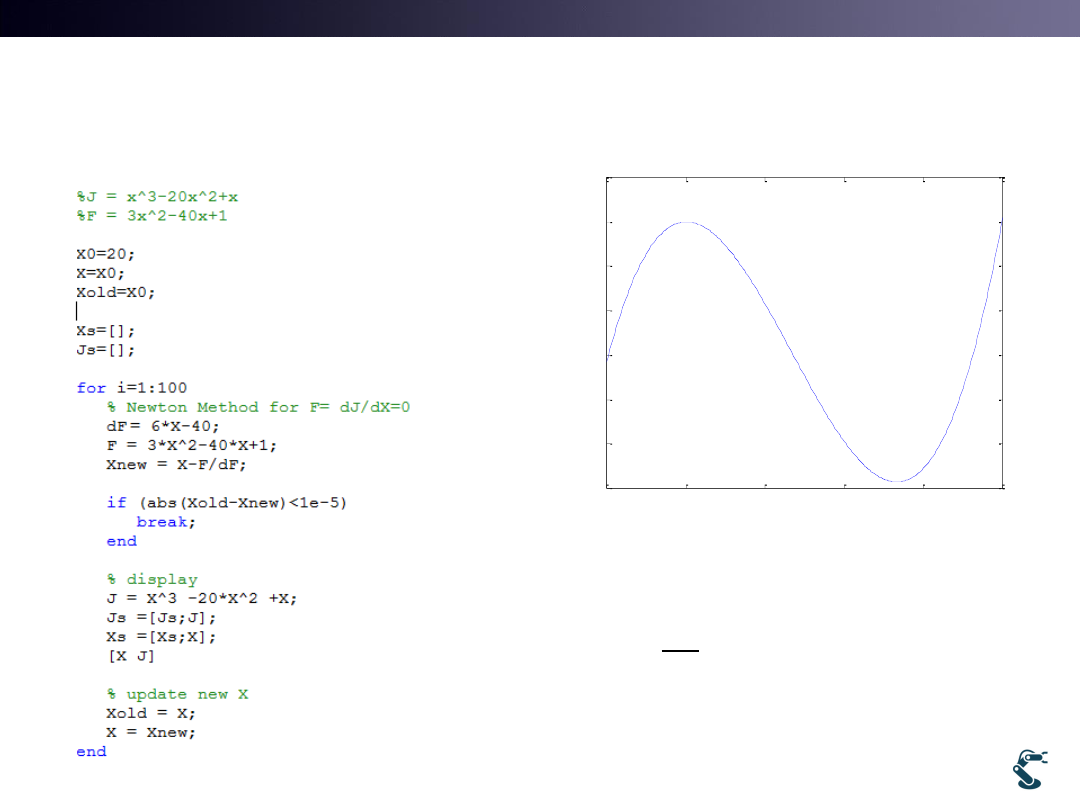Click the text cursor below 'Xold=X0;'

(x=78, y=311)
